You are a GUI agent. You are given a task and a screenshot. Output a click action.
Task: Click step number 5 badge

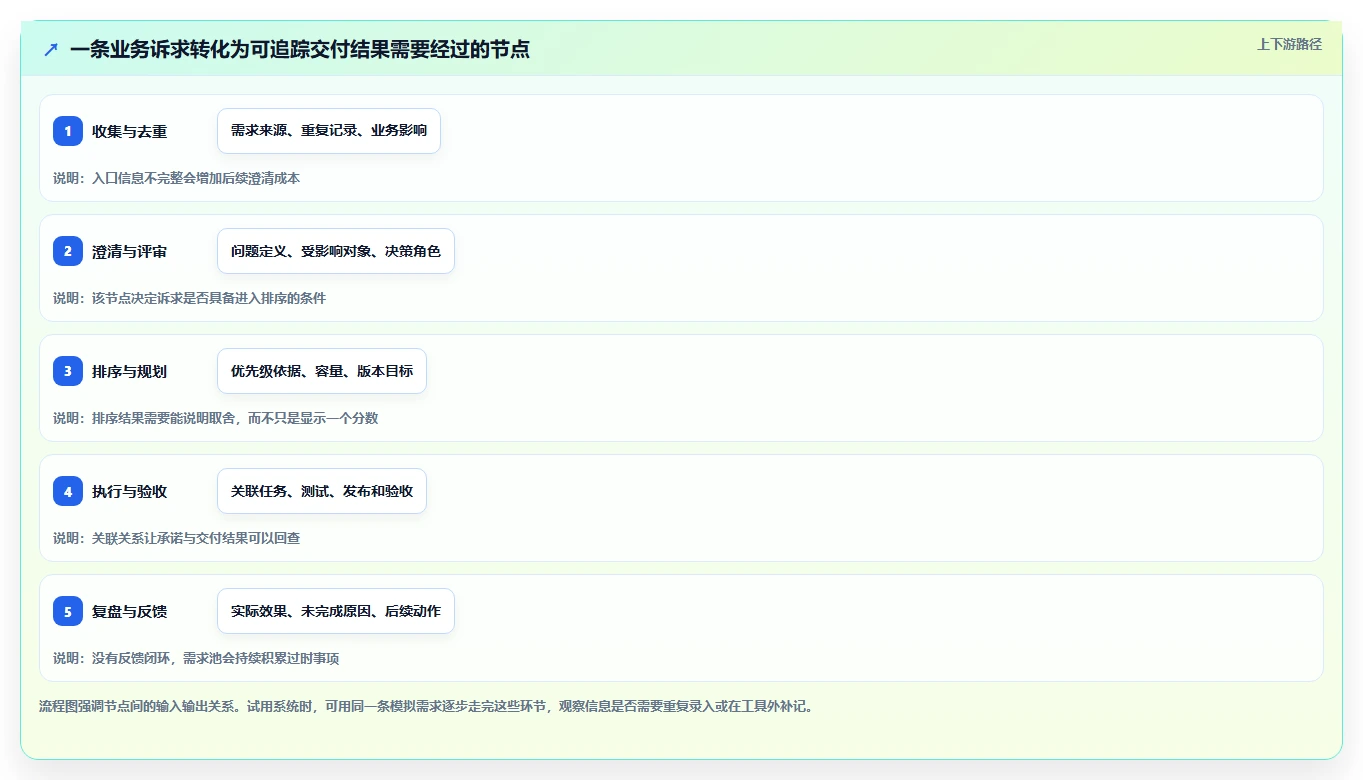(68, 611)
